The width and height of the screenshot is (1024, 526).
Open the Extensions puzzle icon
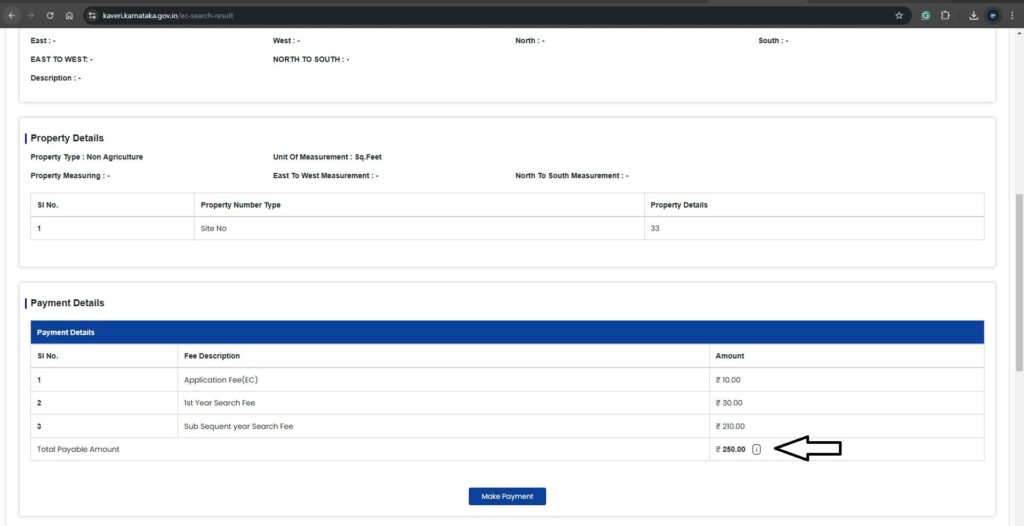coord(945,16)
